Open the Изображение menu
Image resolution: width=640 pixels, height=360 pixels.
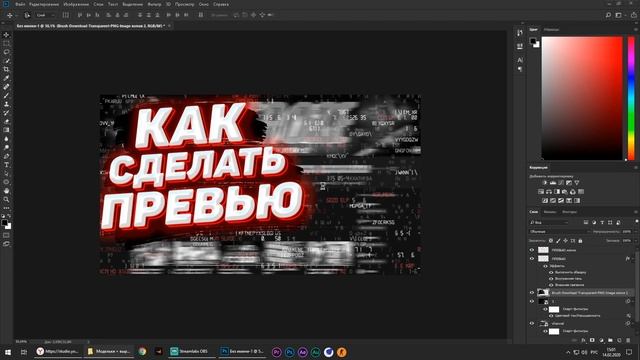pos(76,4)
